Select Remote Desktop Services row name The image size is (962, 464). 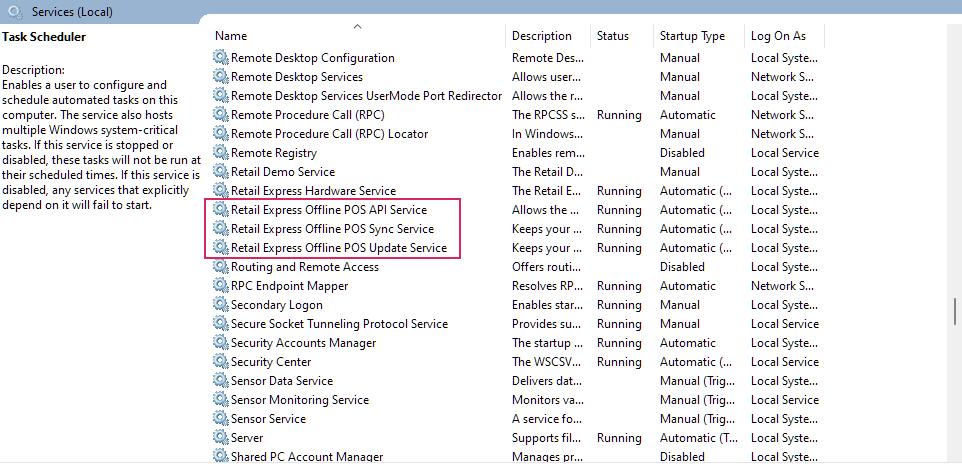[x=297, y=77]
